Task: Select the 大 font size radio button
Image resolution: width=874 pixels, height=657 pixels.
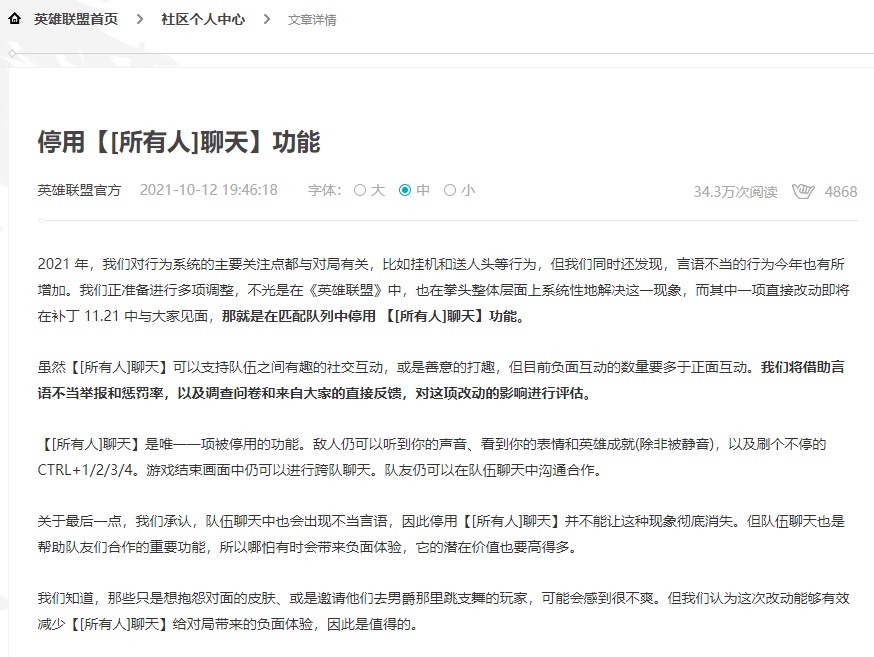Action: tap(360, 191)
